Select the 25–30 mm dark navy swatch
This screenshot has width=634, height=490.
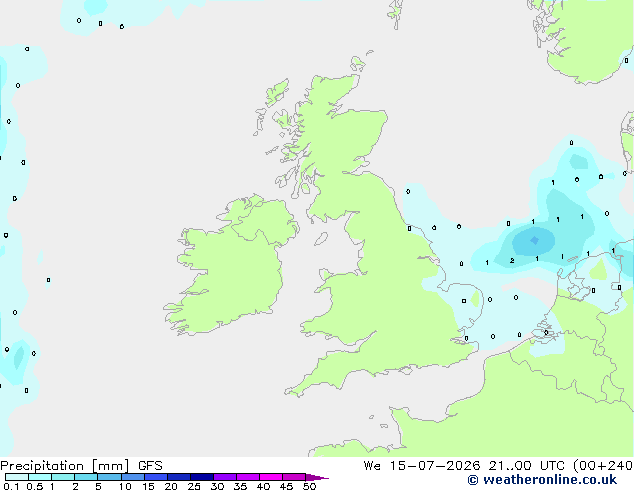tap(202, 477)
